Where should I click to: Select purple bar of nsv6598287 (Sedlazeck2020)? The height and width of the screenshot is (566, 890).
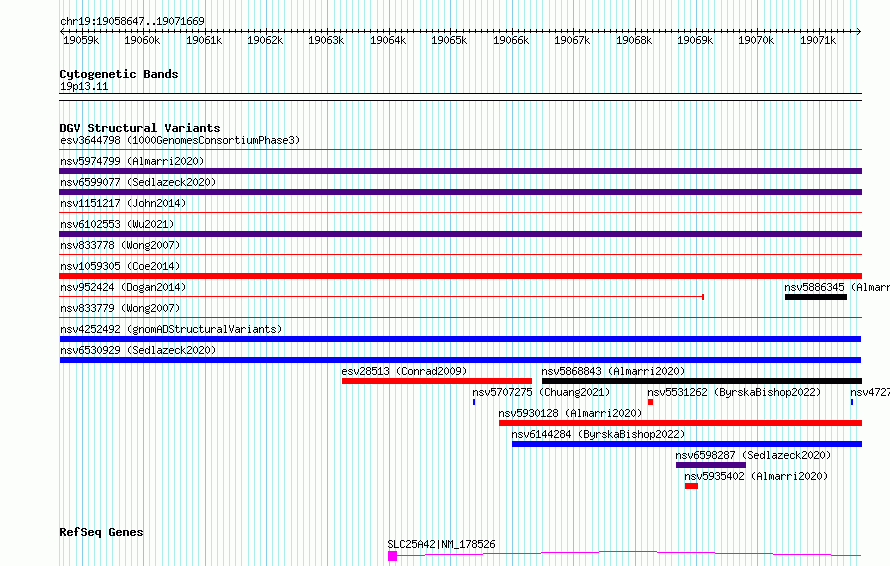coord(711,465)
